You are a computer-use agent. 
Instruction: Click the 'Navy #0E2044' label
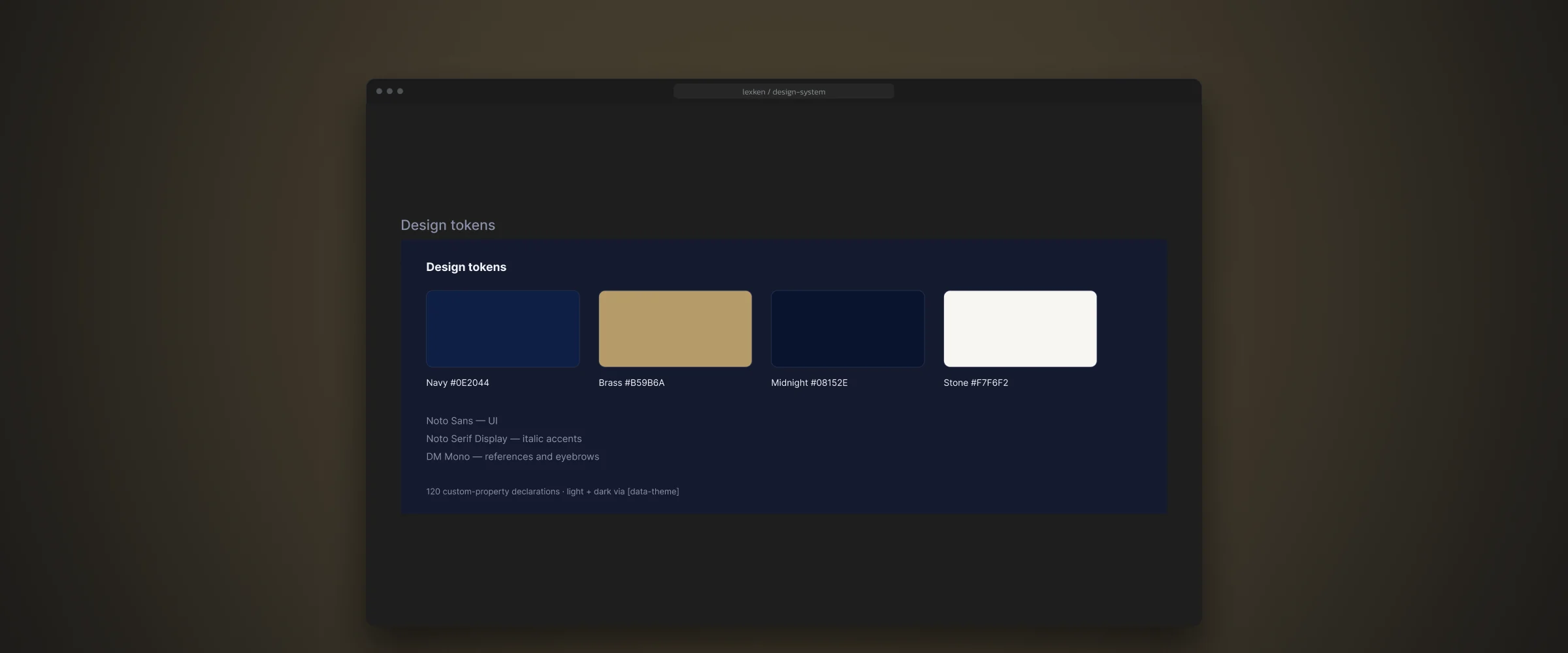click(457, 383)
